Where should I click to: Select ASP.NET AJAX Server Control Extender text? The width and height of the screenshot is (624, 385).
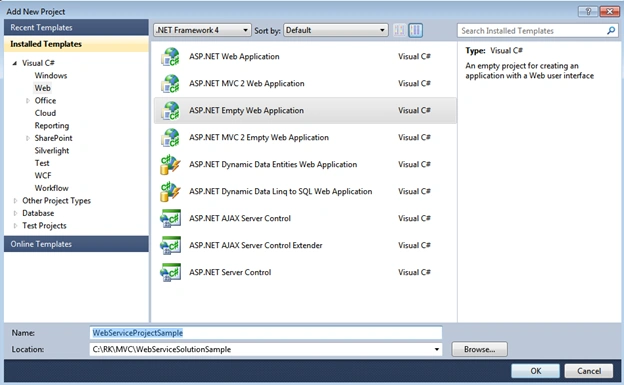click(x=255, y=246)
